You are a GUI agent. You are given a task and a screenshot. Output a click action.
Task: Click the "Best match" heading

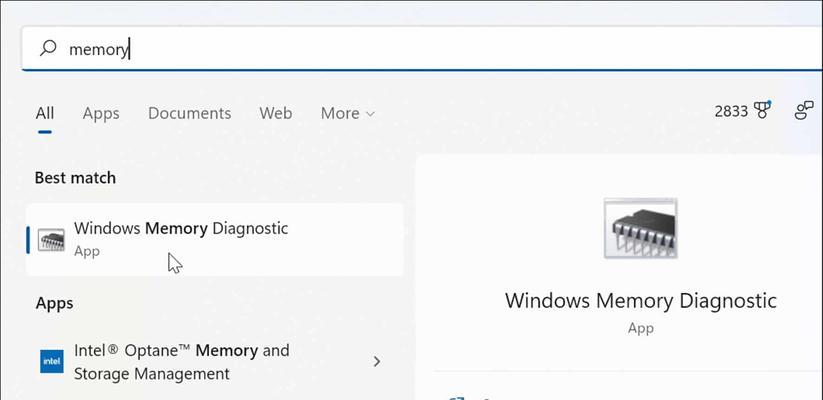coord(75,178)
